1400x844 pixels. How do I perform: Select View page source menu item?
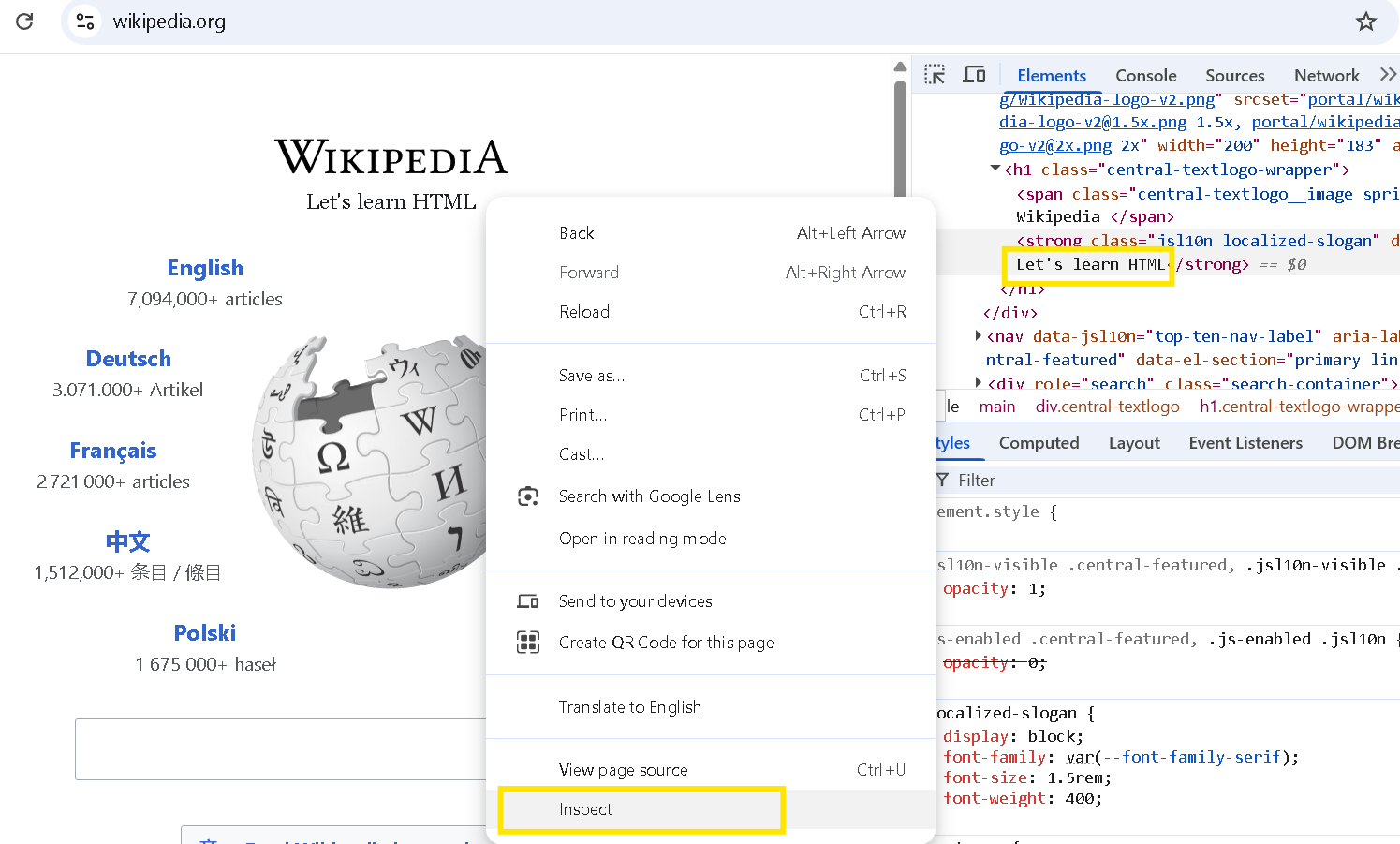pos(624,769)
